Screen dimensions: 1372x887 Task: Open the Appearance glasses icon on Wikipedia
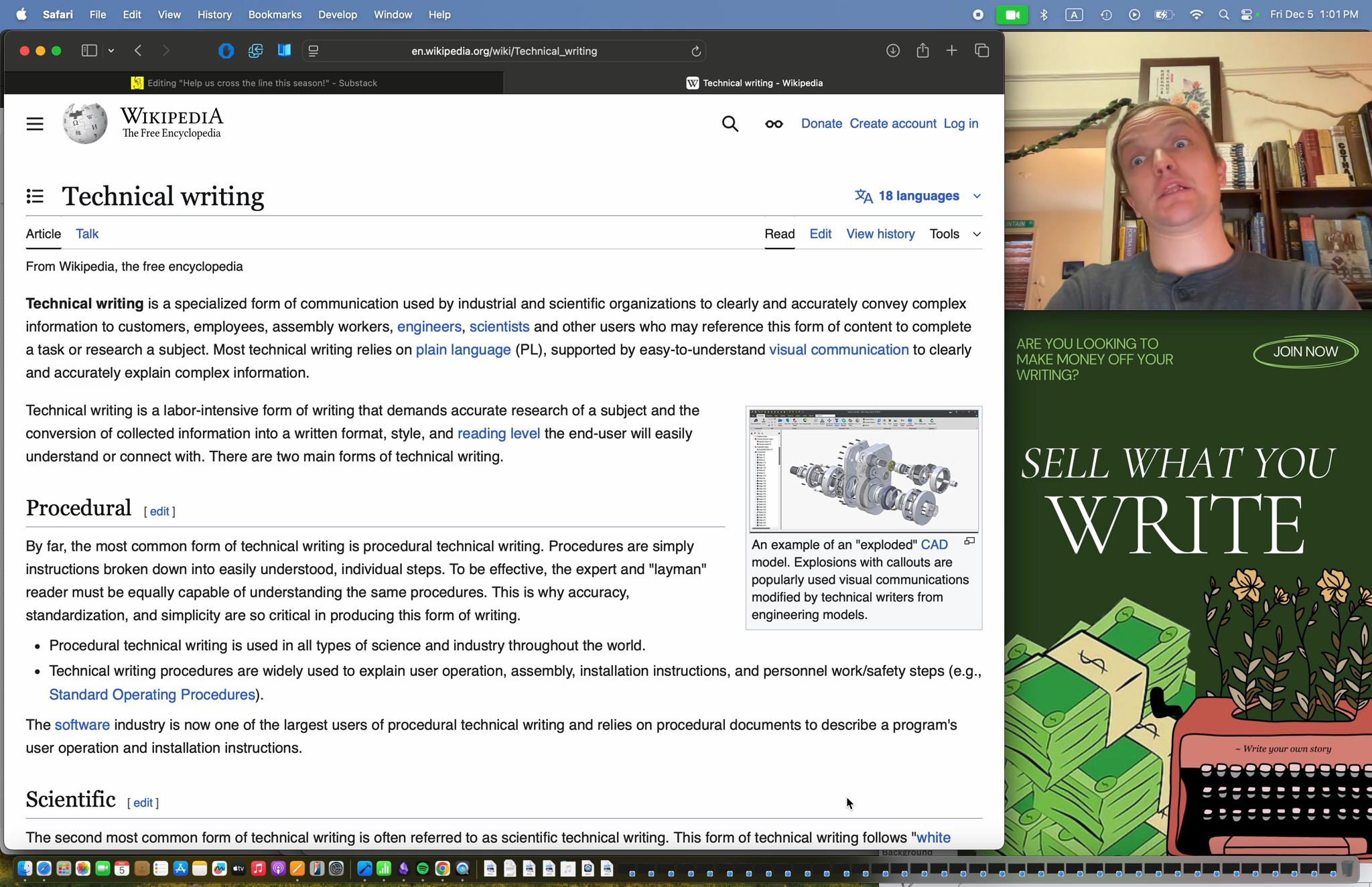coord(774,124)
